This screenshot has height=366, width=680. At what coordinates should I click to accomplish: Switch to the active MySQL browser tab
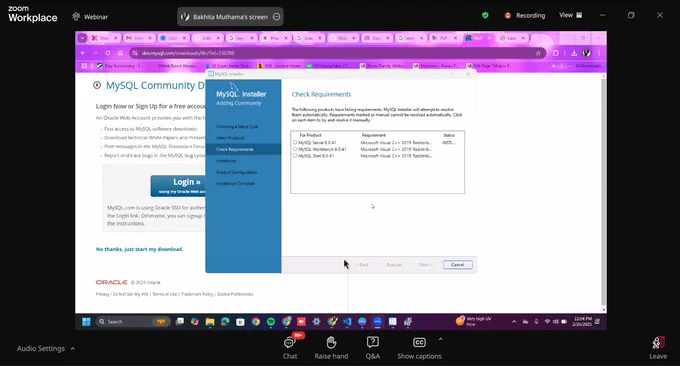click(x=477, y=38)
